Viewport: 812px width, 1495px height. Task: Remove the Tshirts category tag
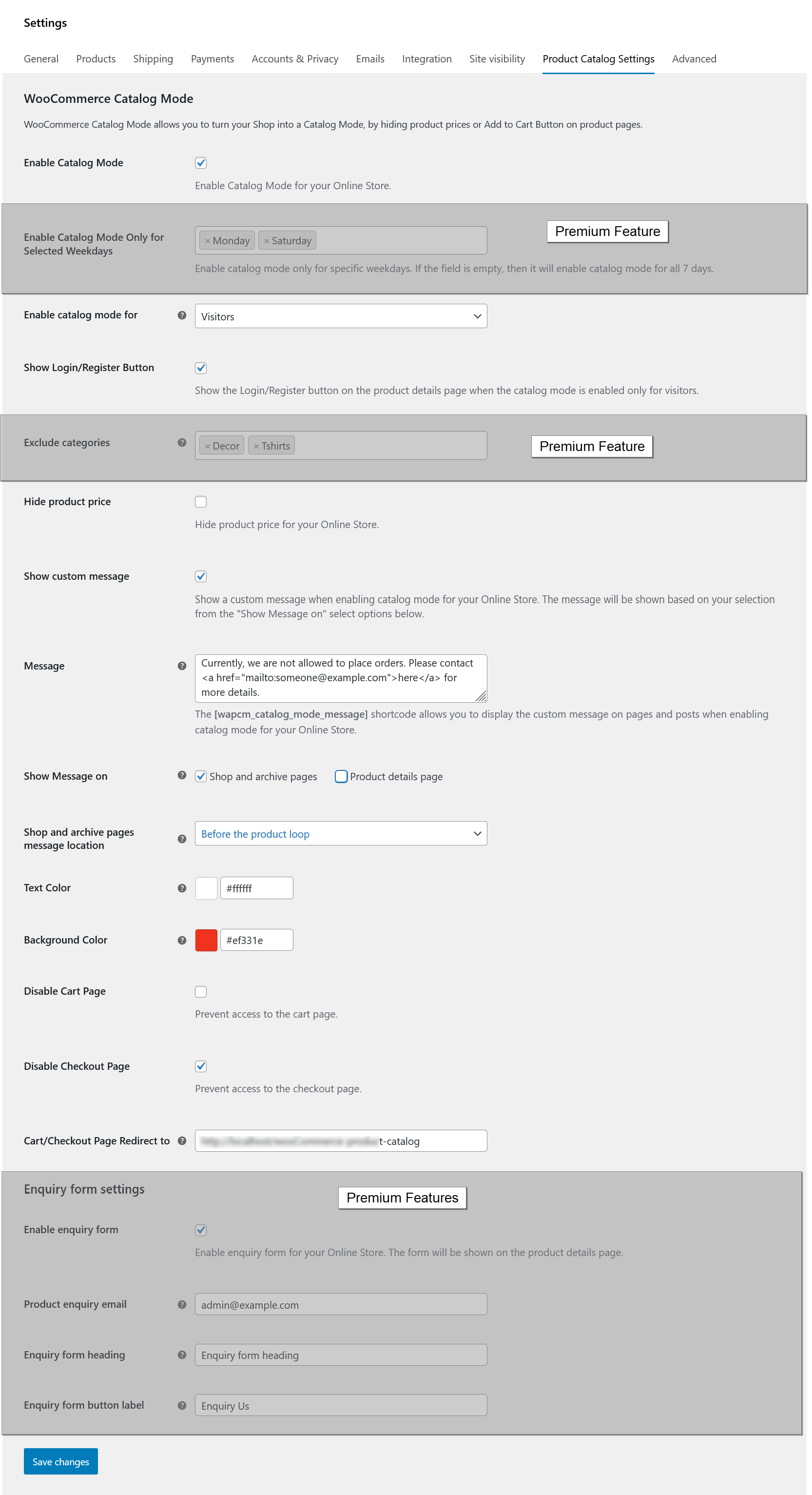(x=256, y=446)
